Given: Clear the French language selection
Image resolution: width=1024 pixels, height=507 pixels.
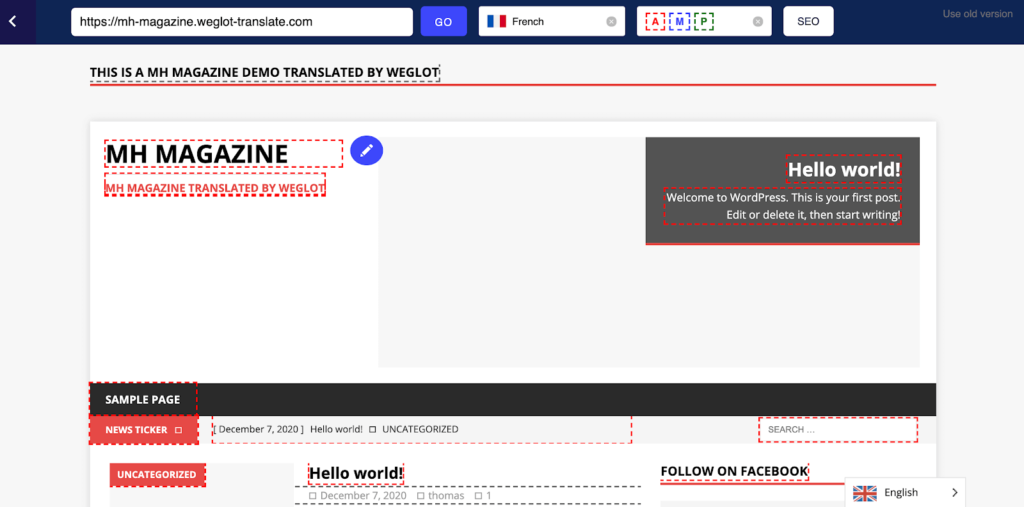Looking at the screenshot, I should [611, 22].
